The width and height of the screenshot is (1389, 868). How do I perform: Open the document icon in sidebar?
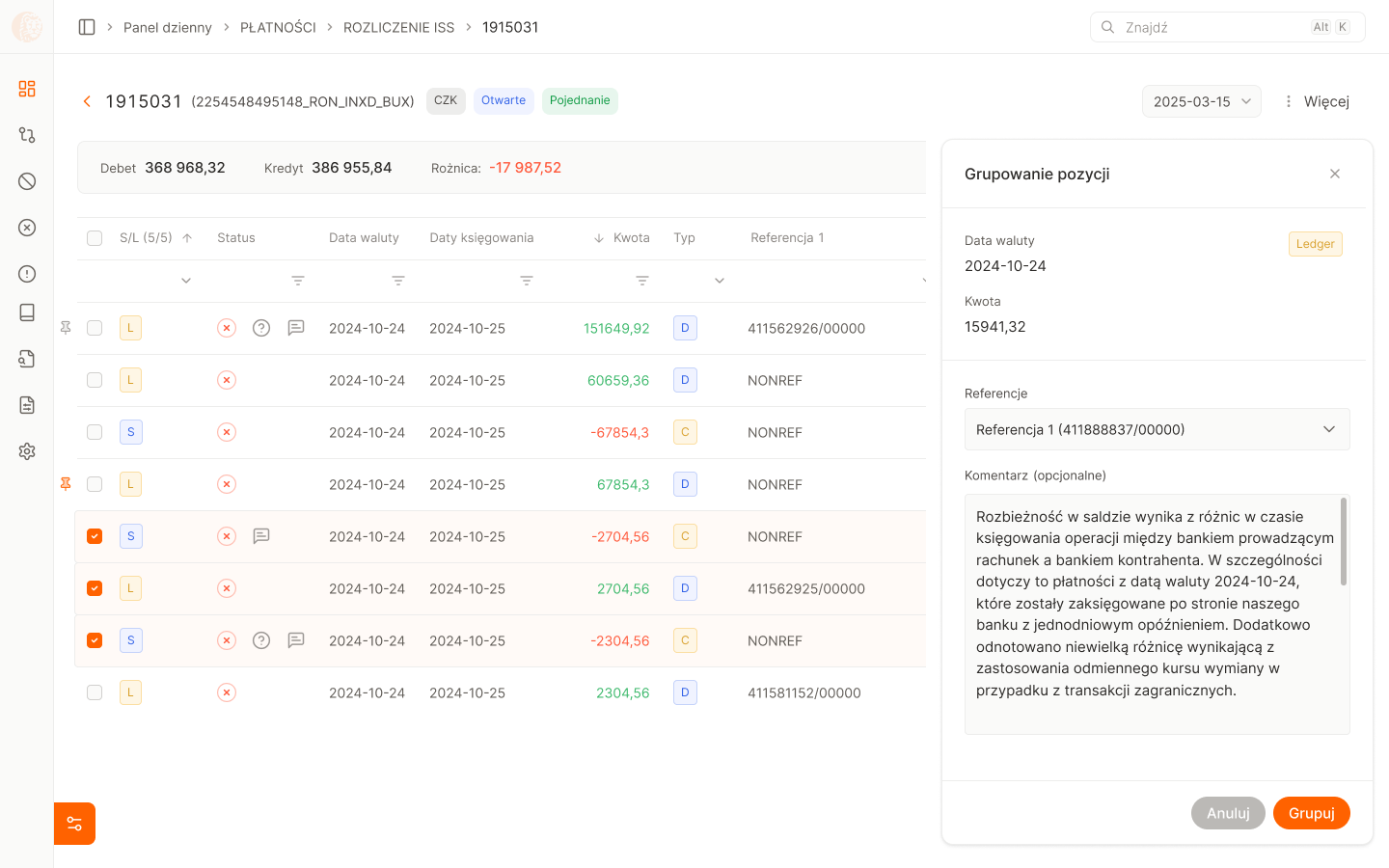pos(27,405)
